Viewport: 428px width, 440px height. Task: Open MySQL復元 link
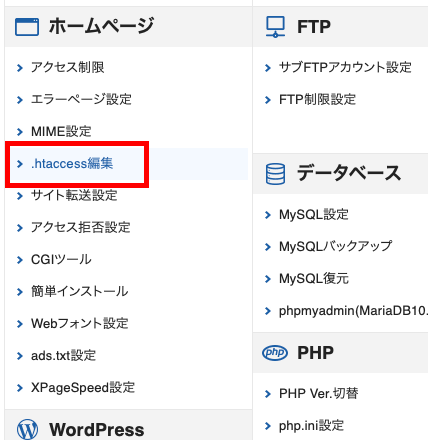pos(314,278)
